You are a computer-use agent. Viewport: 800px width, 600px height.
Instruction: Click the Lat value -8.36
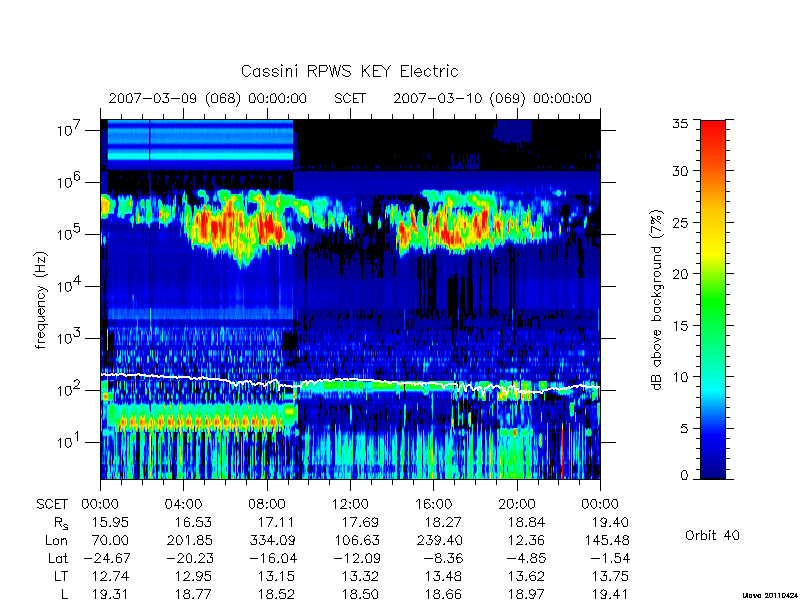(x=443, y=558)
